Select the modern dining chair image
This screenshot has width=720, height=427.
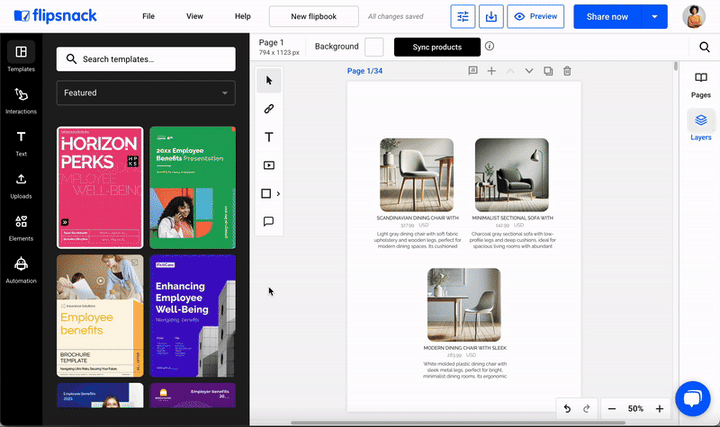[464, 305]
